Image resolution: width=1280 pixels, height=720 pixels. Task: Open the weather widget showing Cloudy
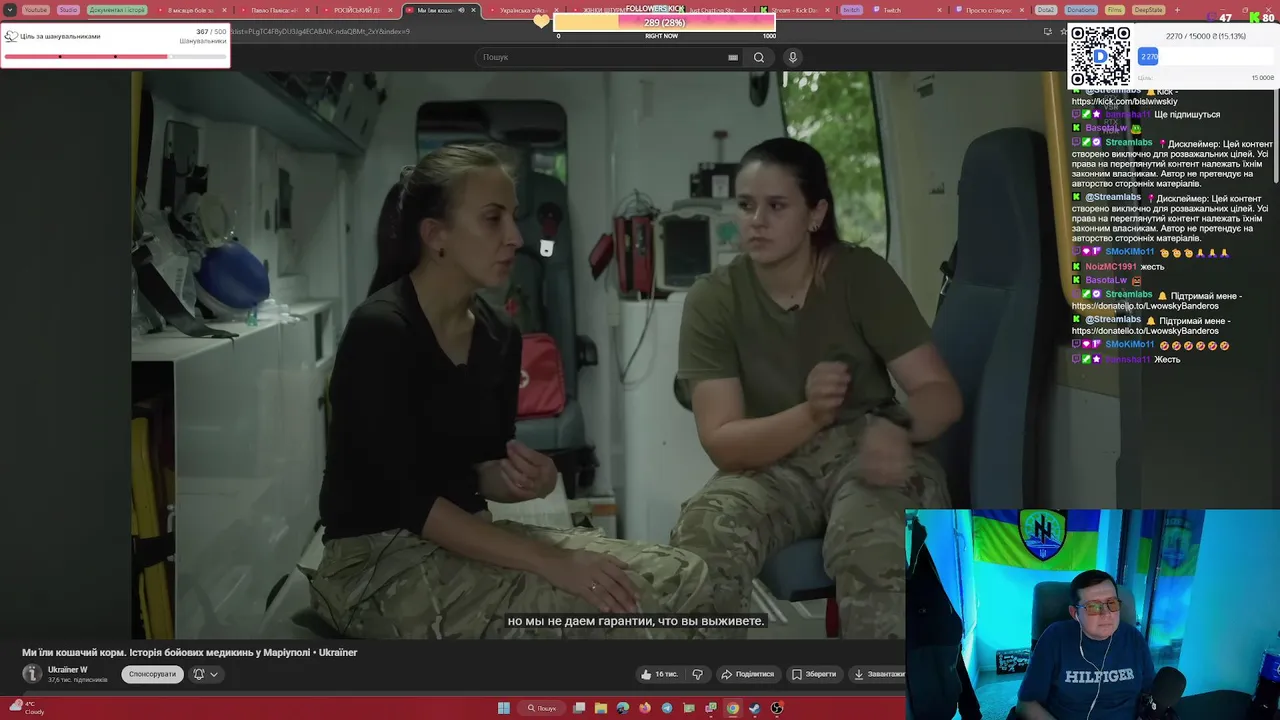coord(28,708)
